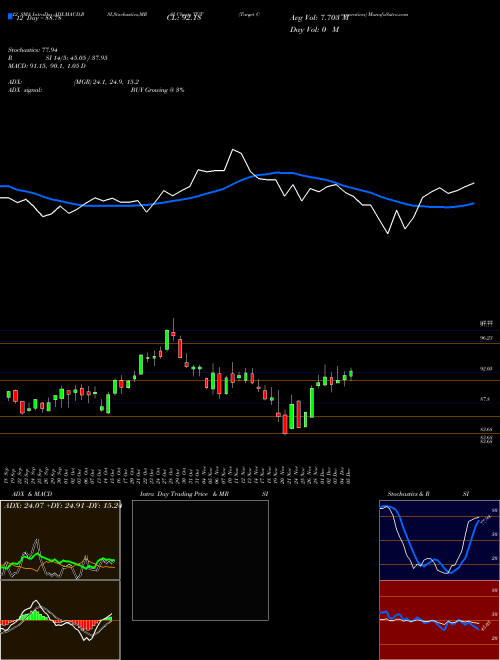500x660 pixels.
Task: Click the tall green candlestick at the price peak
Action: (167, 340)
